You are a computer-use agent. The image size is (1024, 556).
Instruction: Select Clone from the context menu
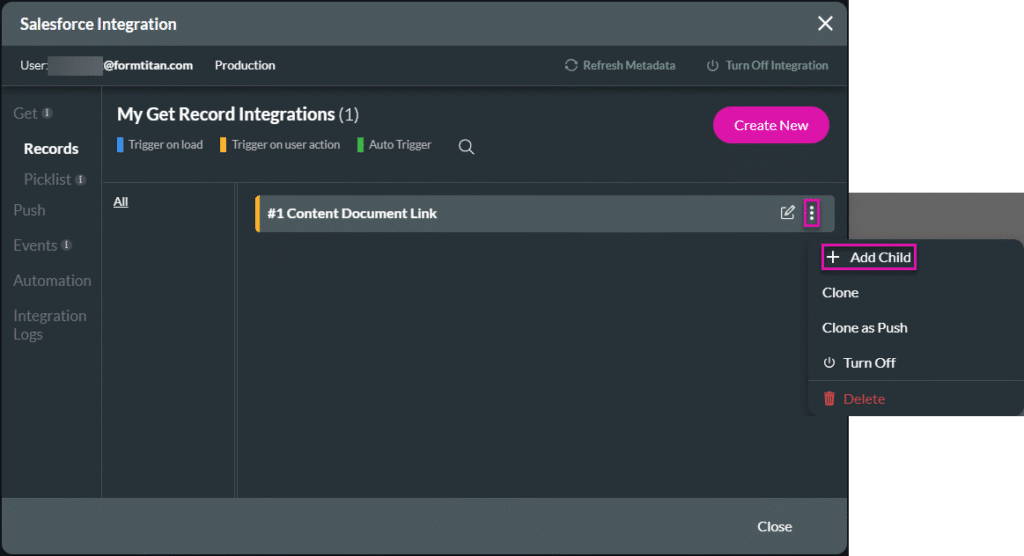click(x=840, y=293)
